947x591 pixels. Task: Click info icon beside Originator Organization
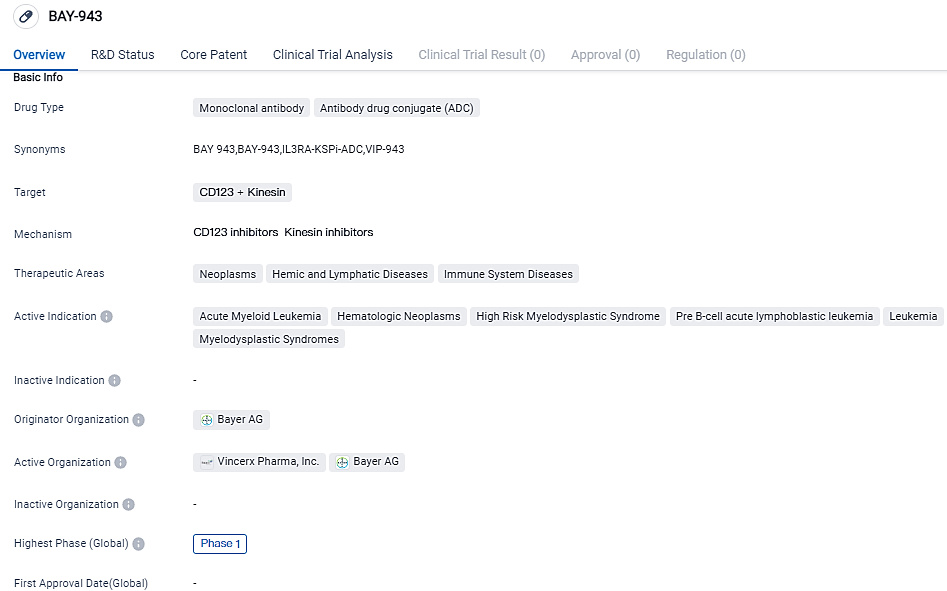tap(139, 420)
